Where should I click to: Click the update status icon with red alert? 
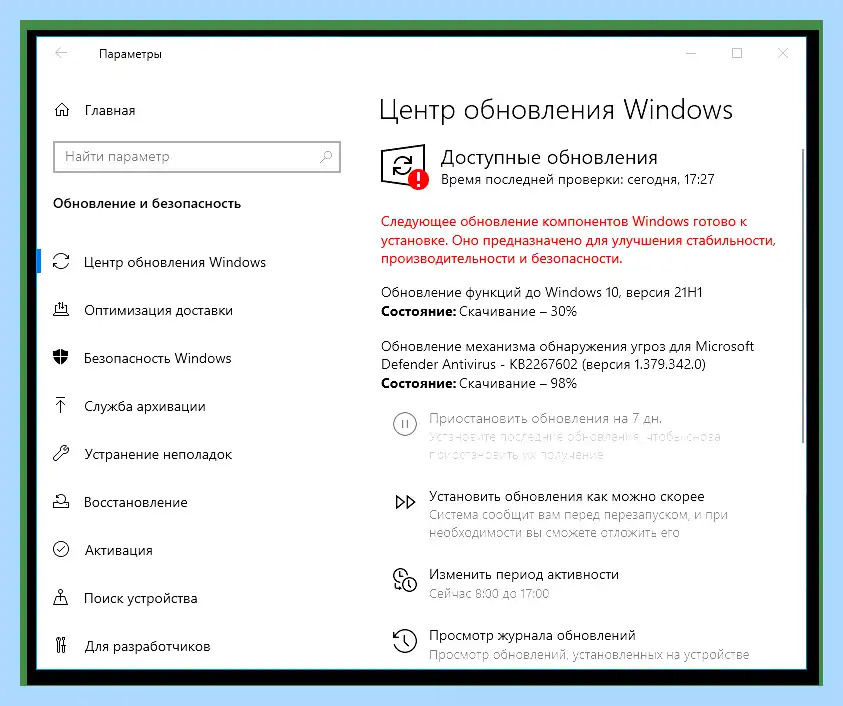coord(404,166)
